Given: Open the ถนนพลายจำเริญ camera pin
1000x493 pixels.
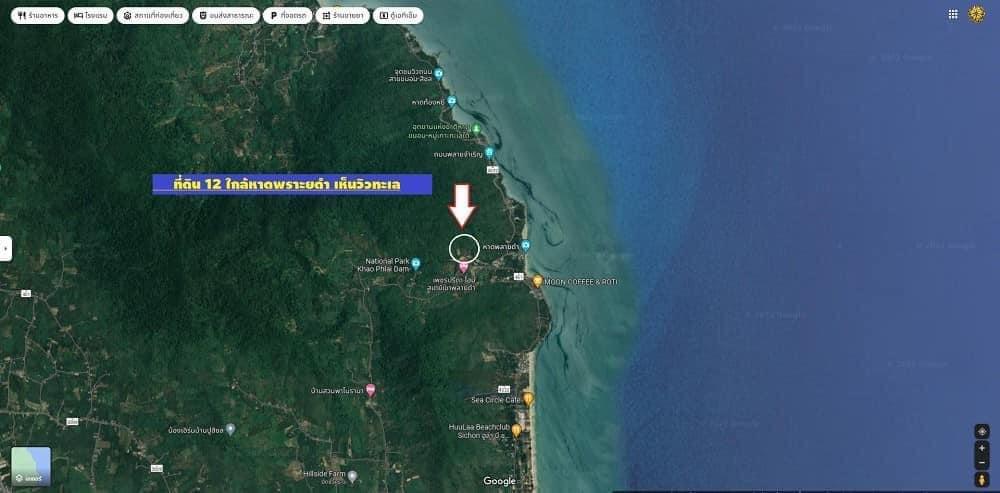Looking at the screenshot, I should pyautogui.click(x=489, y=152).
